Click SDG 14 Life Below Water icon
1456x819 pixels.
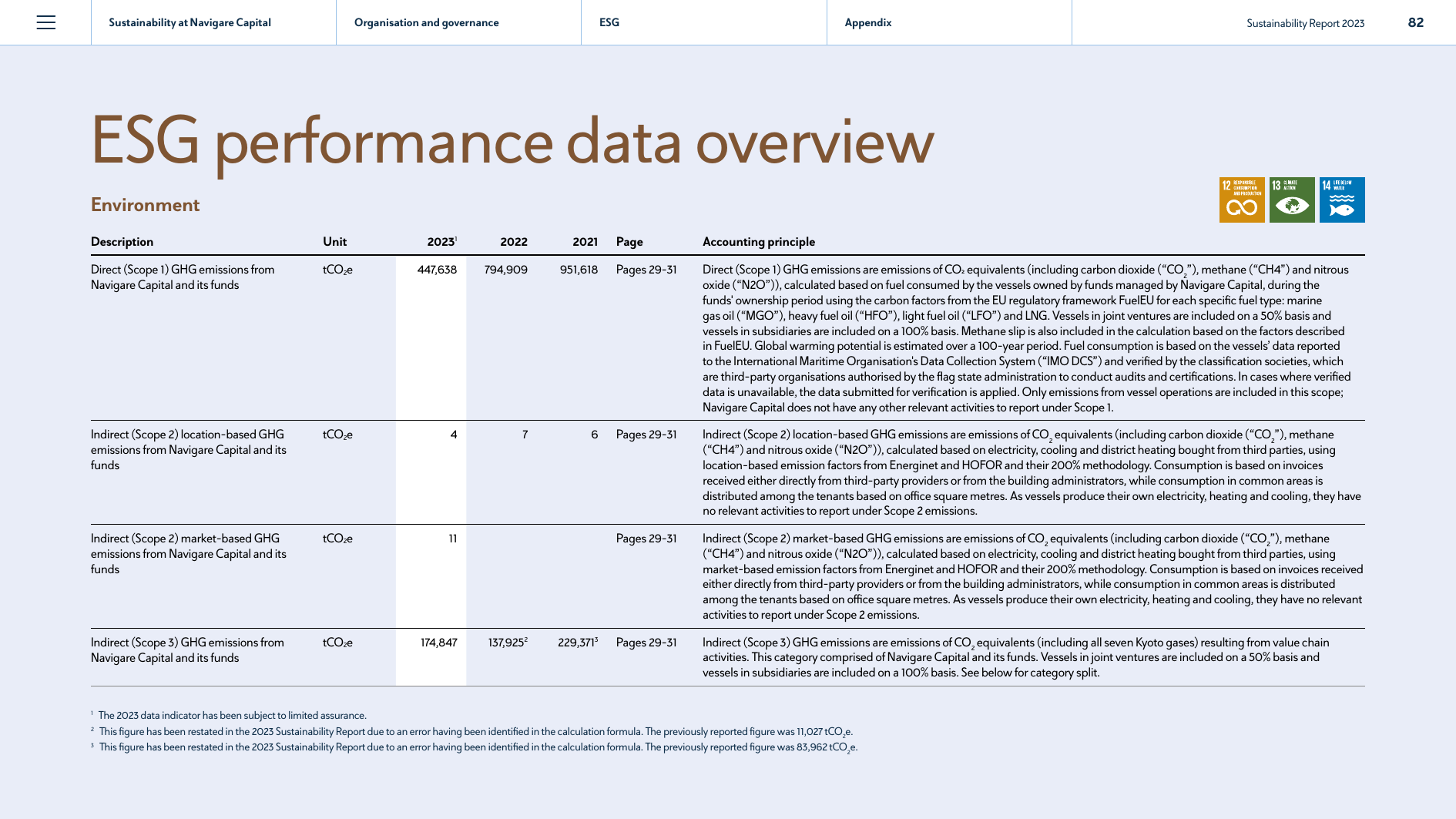coord(1342,200)
